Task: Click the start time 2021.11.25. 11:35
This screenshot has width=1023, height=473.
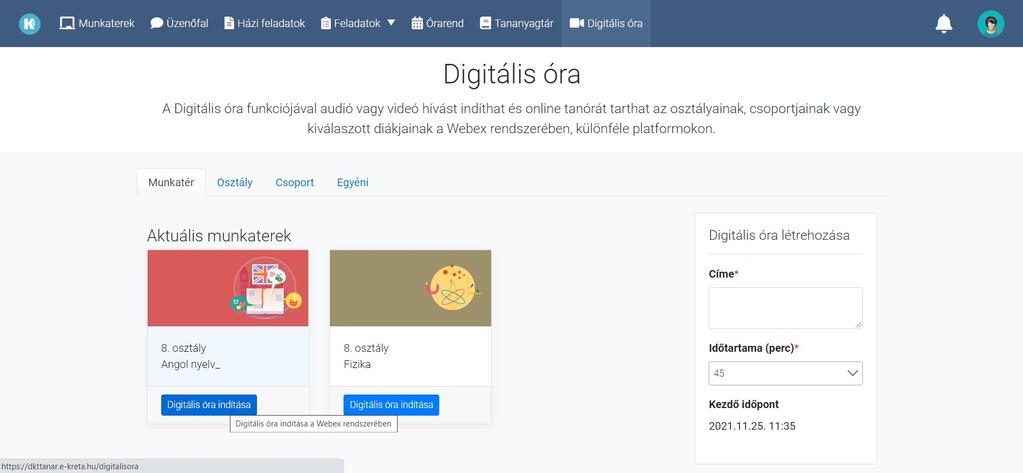Action: (752, 426)
